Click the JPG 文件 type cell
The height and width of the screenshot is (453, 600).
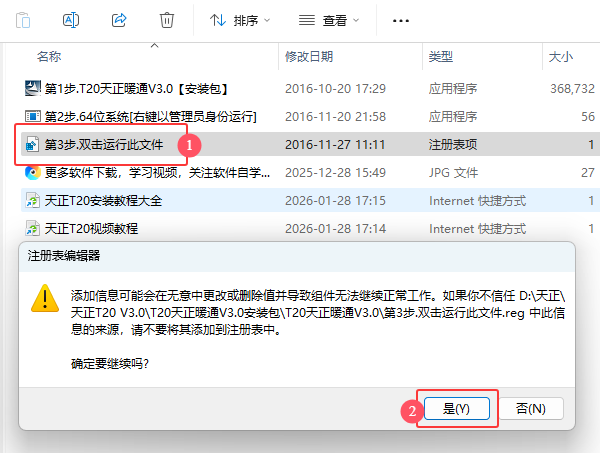coord(453,173)
